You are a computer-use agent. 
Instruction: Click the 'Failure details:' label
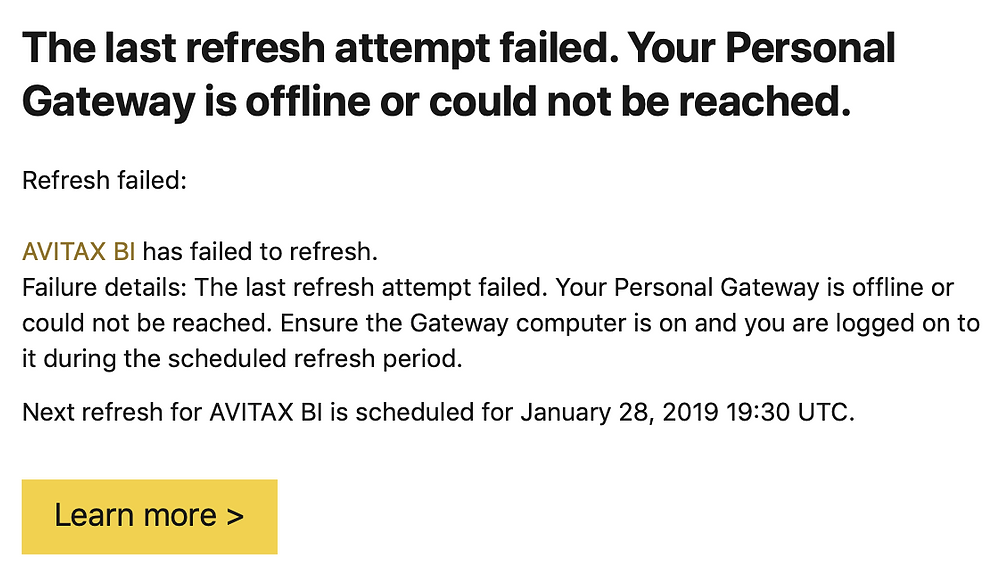(x=104, y=287)
